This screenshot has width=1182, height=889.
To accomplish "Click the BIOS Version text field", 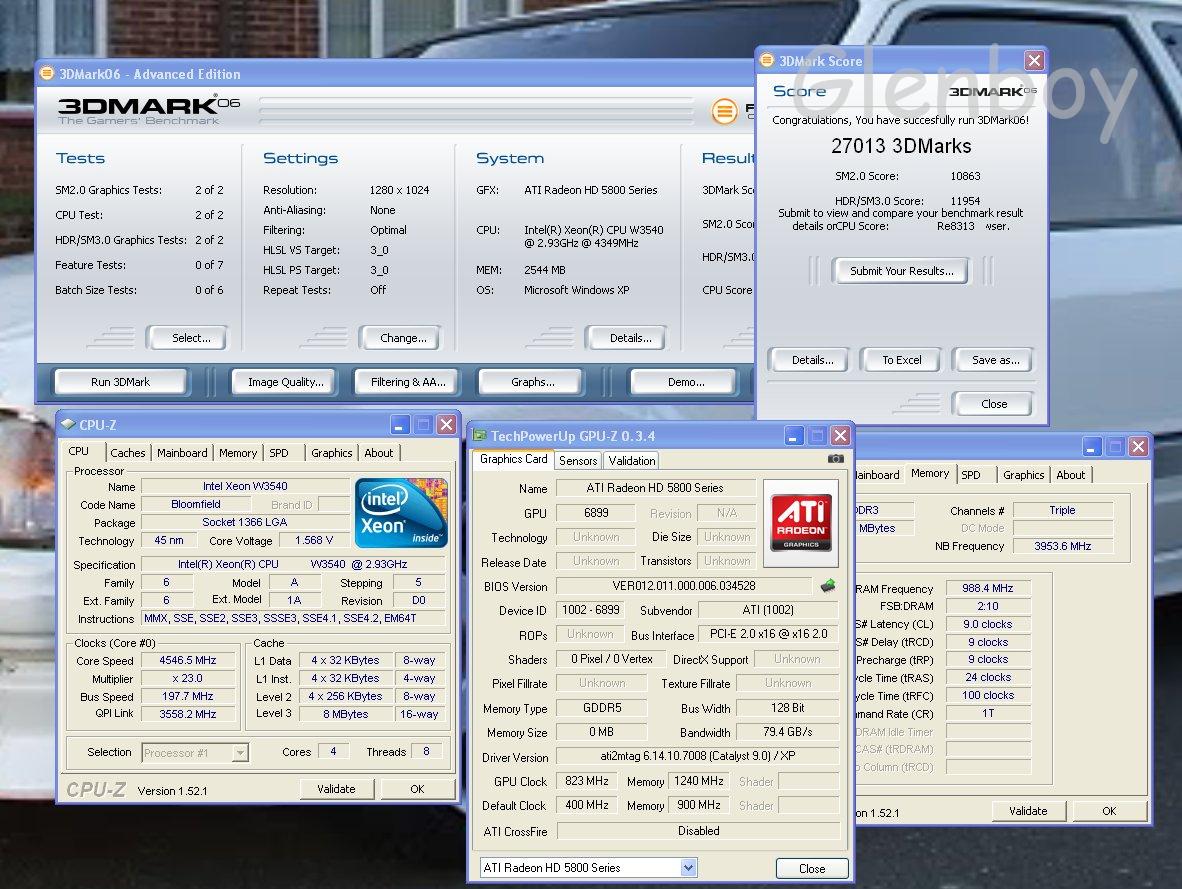I will (684, 586).
